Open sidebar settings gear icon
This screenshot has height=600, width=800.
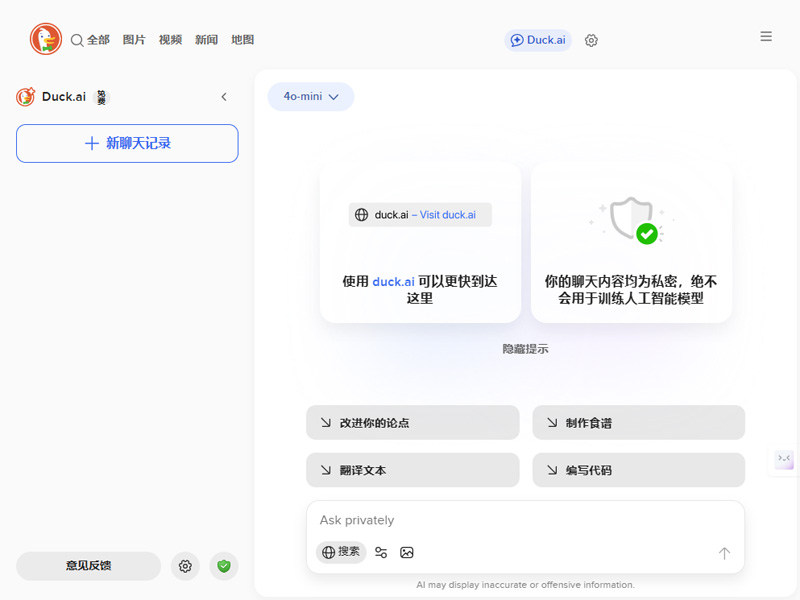(x=185, y=566)
